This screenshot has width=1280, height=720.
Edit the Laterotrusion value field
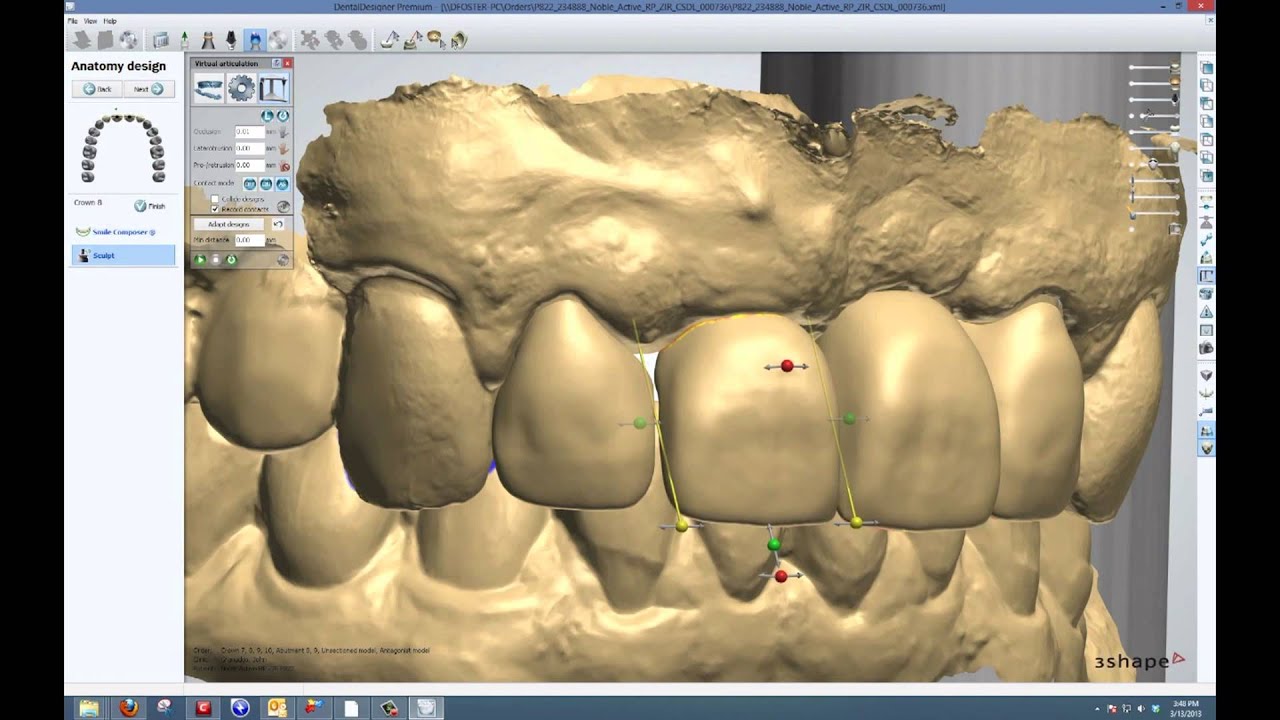click(250, 148)
